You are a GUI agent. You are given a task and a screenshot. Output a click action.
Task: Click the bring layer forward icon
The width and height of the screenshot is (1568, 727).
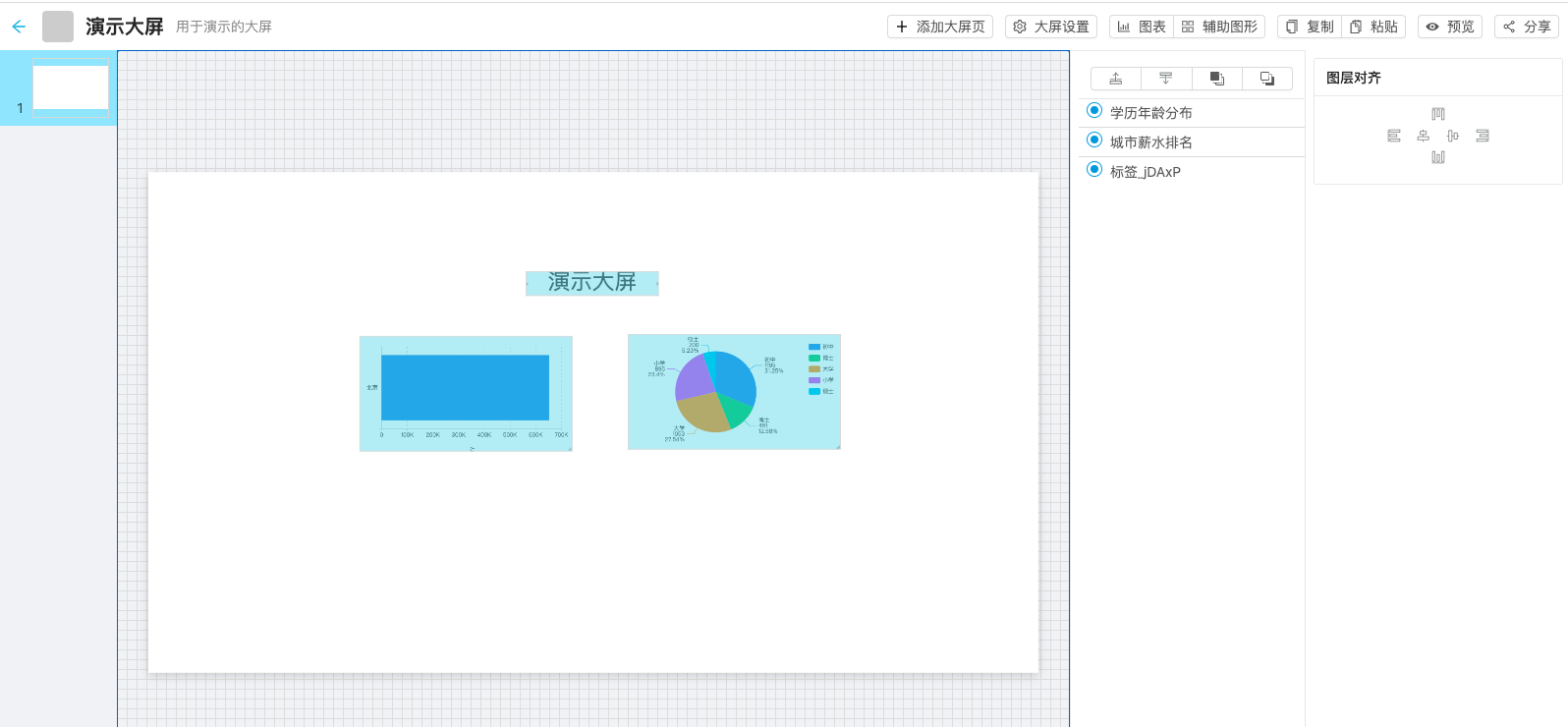click(1217, 79)
